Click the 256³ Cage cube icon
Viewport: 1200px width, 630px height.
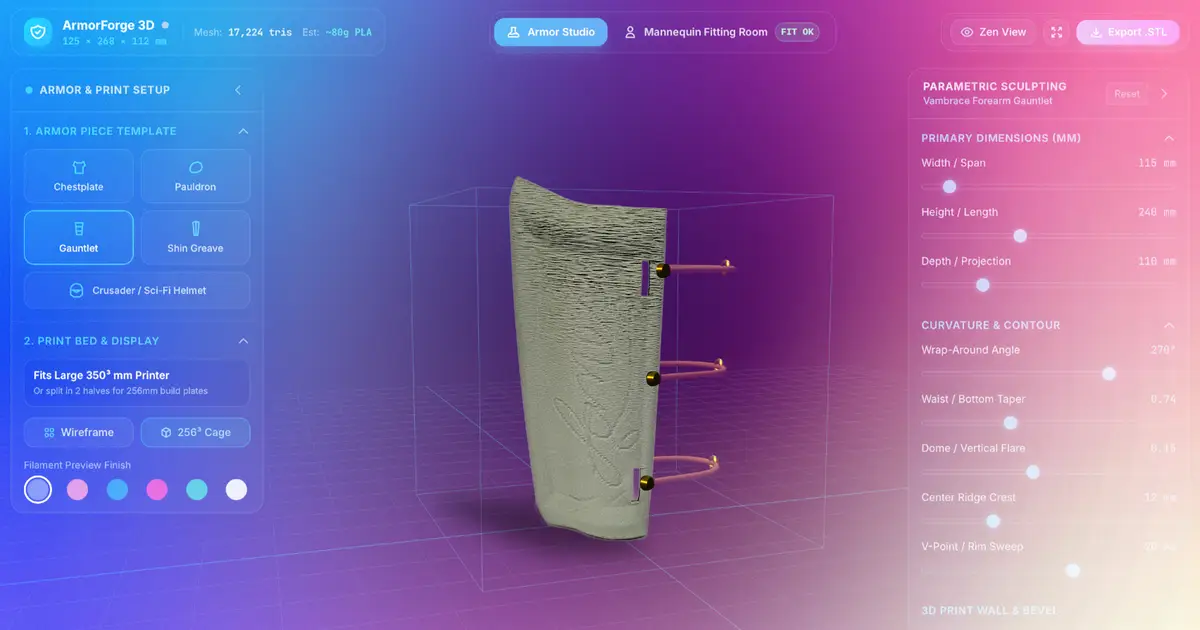pos(166,432)
